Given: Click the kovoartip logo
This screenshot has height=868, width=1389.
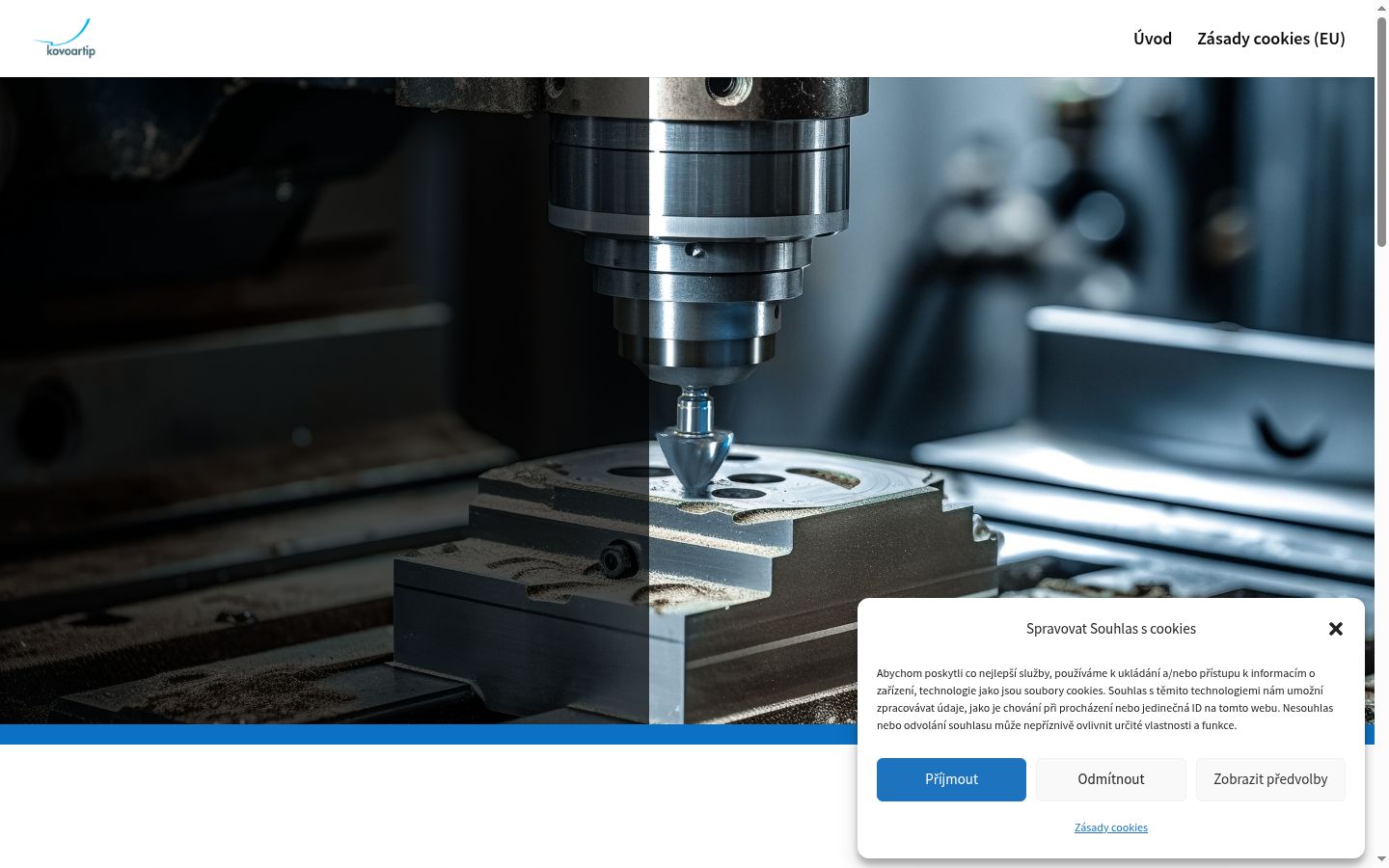Looking at the screenshot, I should click(x=65, y=39).
